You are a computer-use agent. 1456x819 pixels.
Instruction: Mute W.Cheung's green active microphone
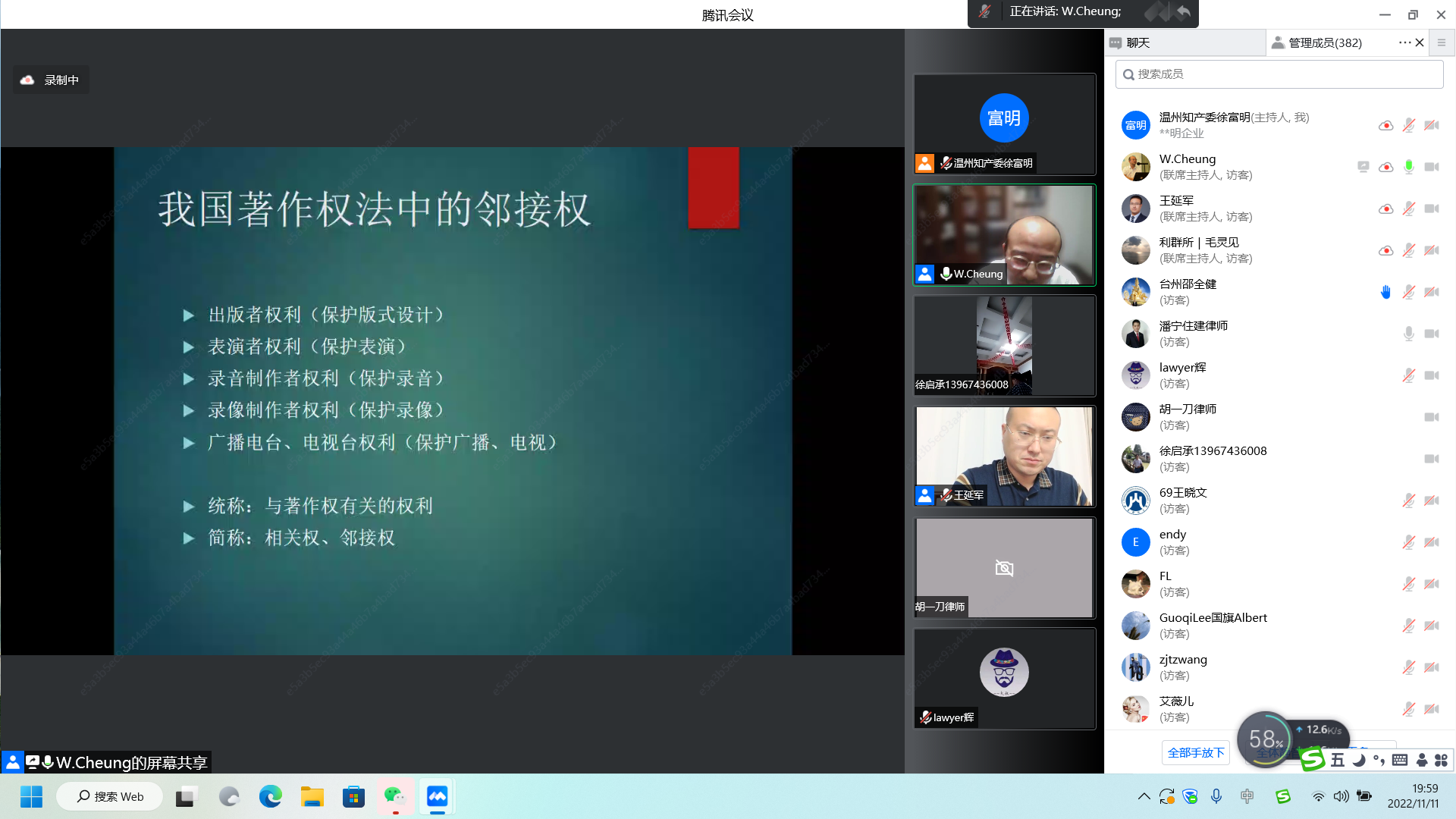[1408, 167]
